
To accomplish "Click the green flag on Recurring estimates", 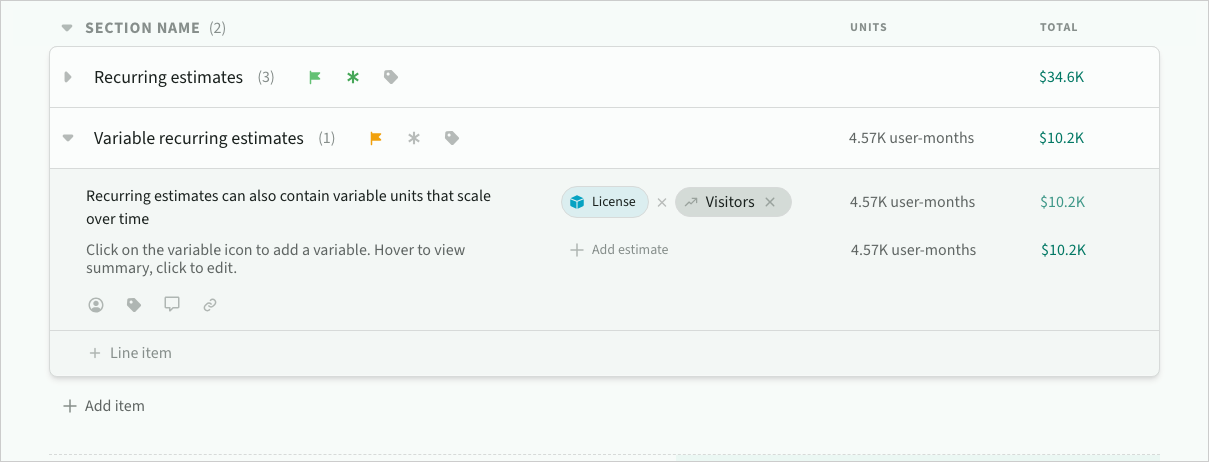I will (315, 77).
